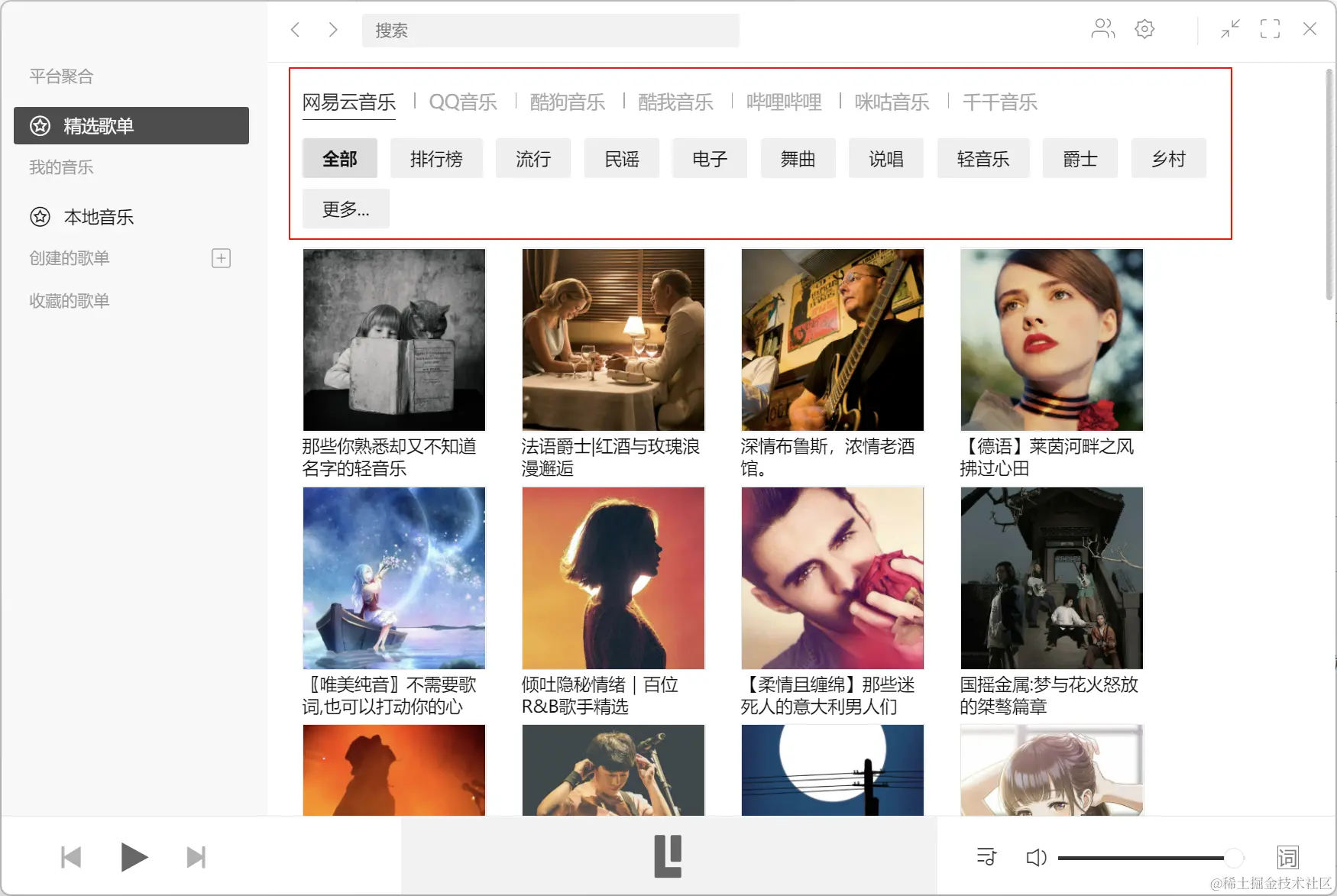Image resolution: width=1337 pixels, height=896 pixels.
Task: Switch to the 咪咕音乐 tab
Action: [x=892, y=102]
